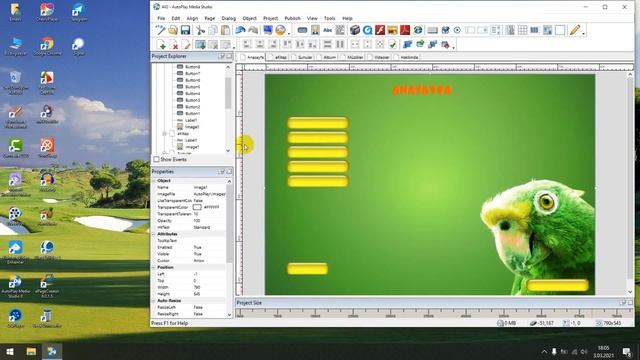Open the Dialog menu
This screenshot has width=640, height=360.
pos(229,18)
